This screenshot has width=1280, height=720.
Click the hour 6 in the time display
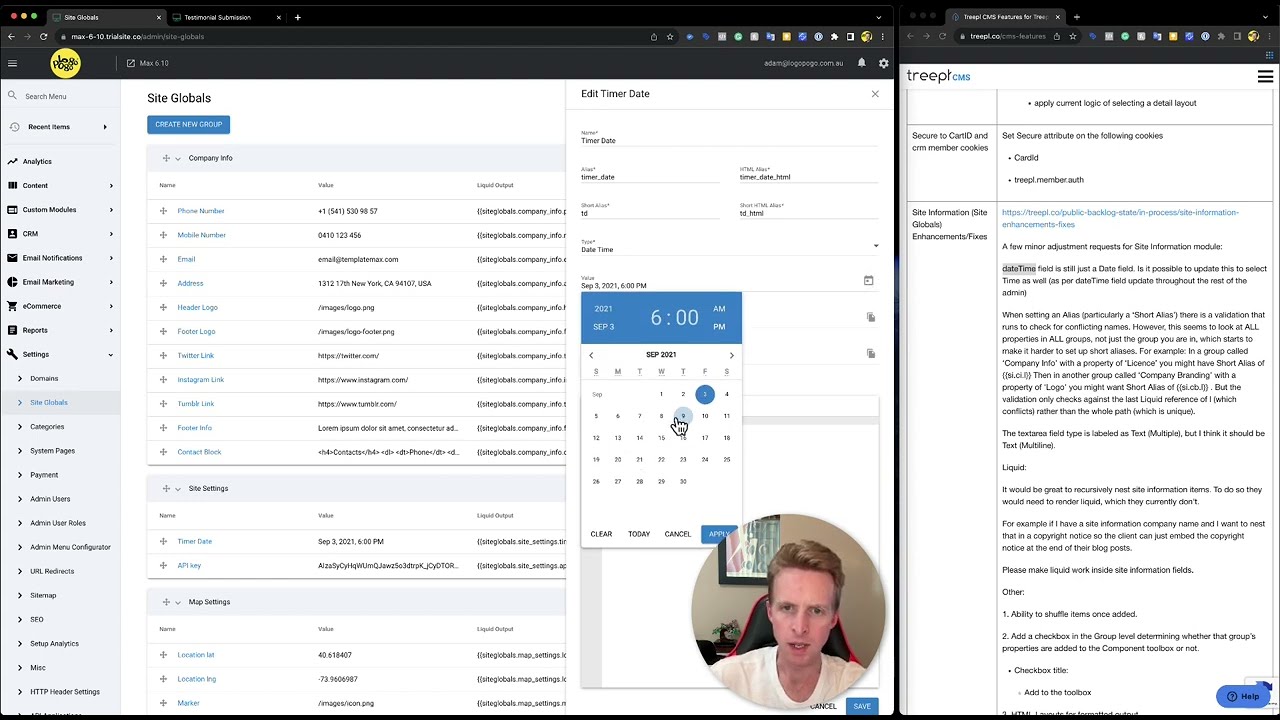656,318
